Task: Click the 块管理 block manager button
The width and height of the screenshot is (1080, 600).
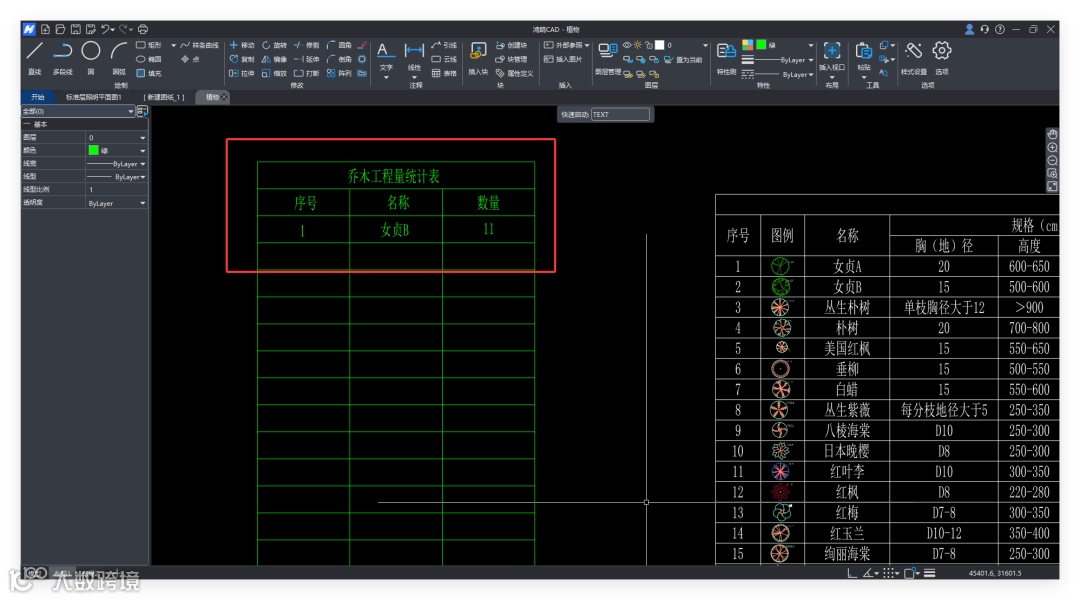Action: (x=512, y=59)
